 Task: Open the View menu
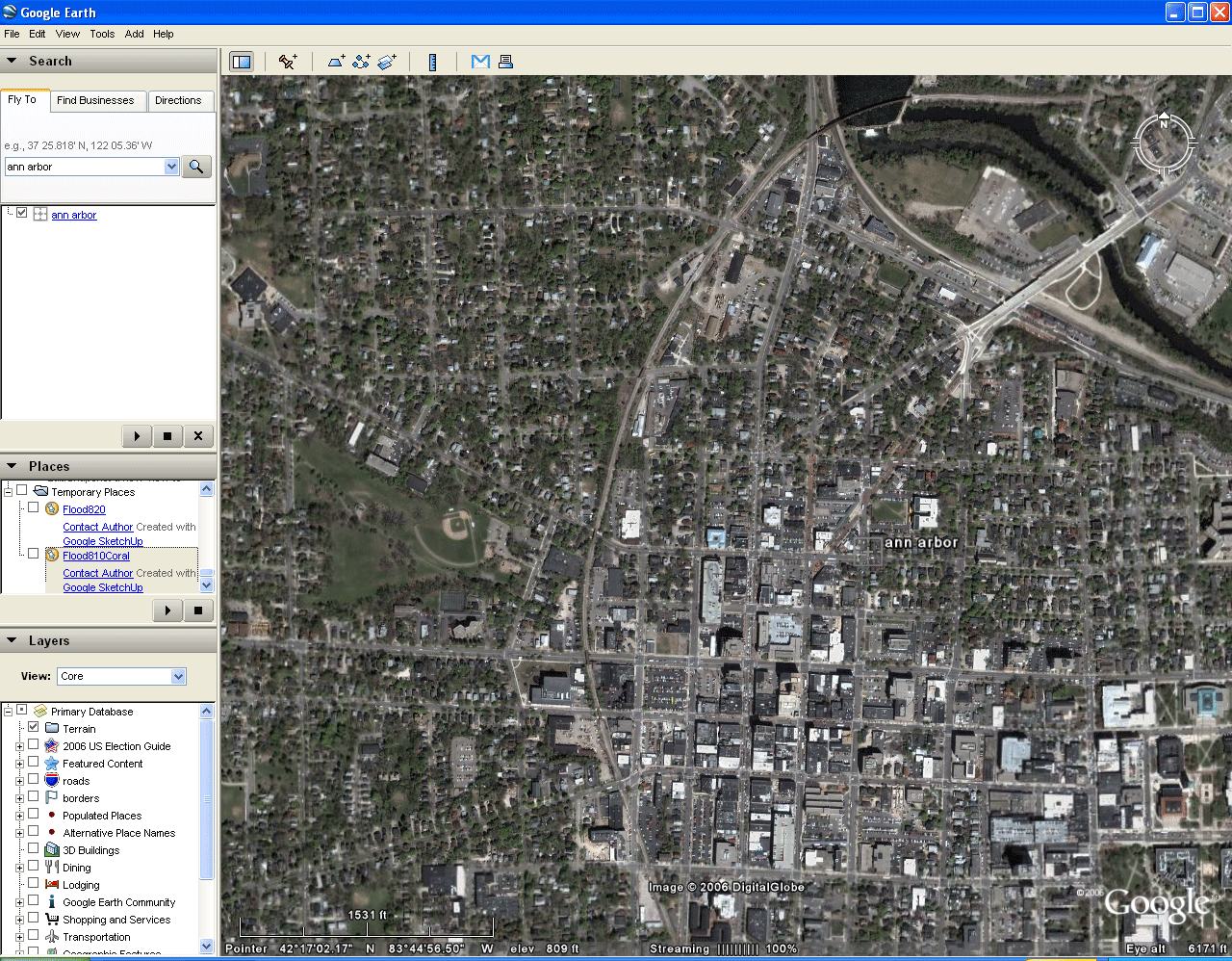[67, 34]
